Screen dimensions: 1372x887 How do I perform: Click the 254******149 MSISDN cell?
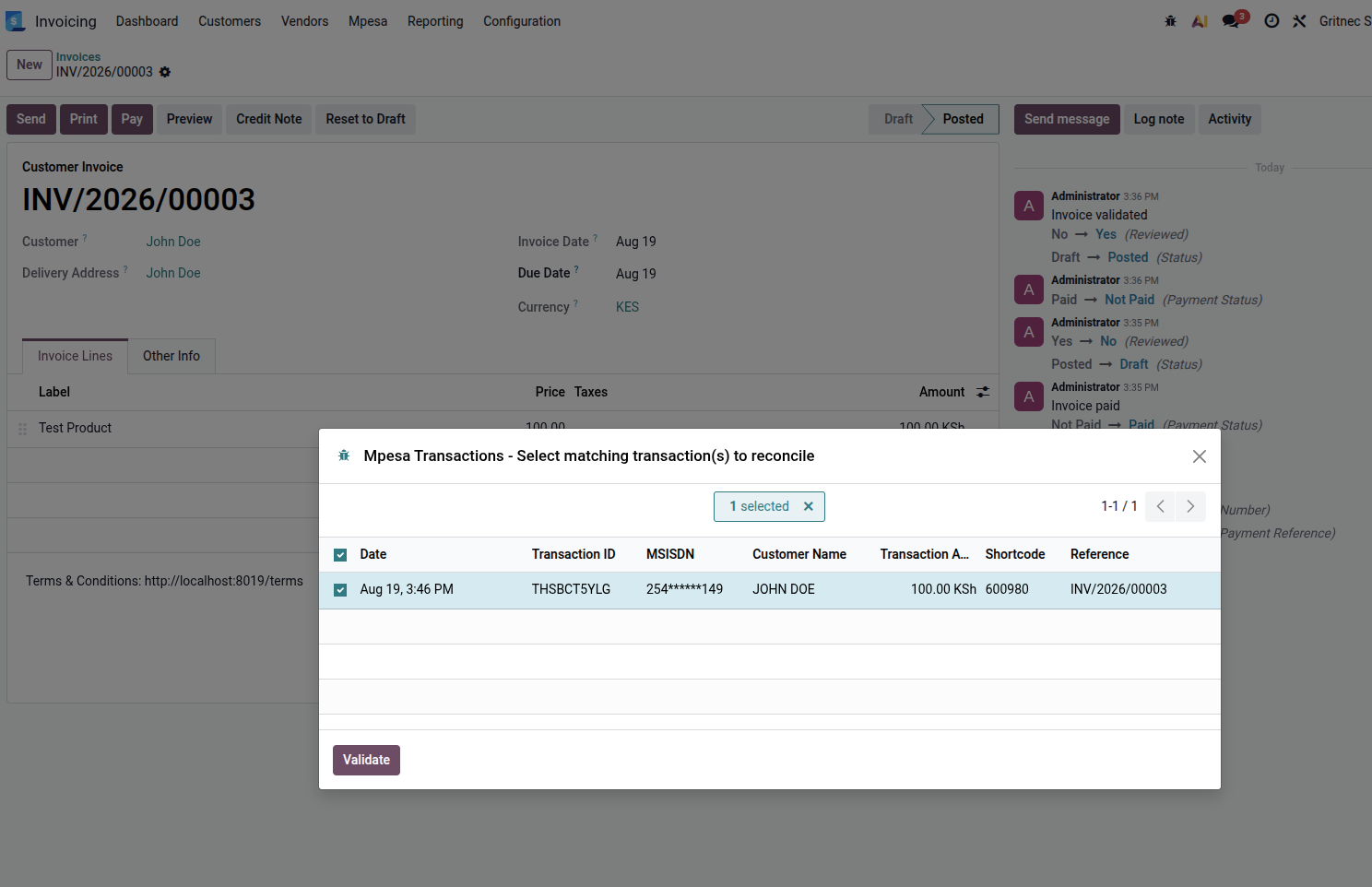685,589
